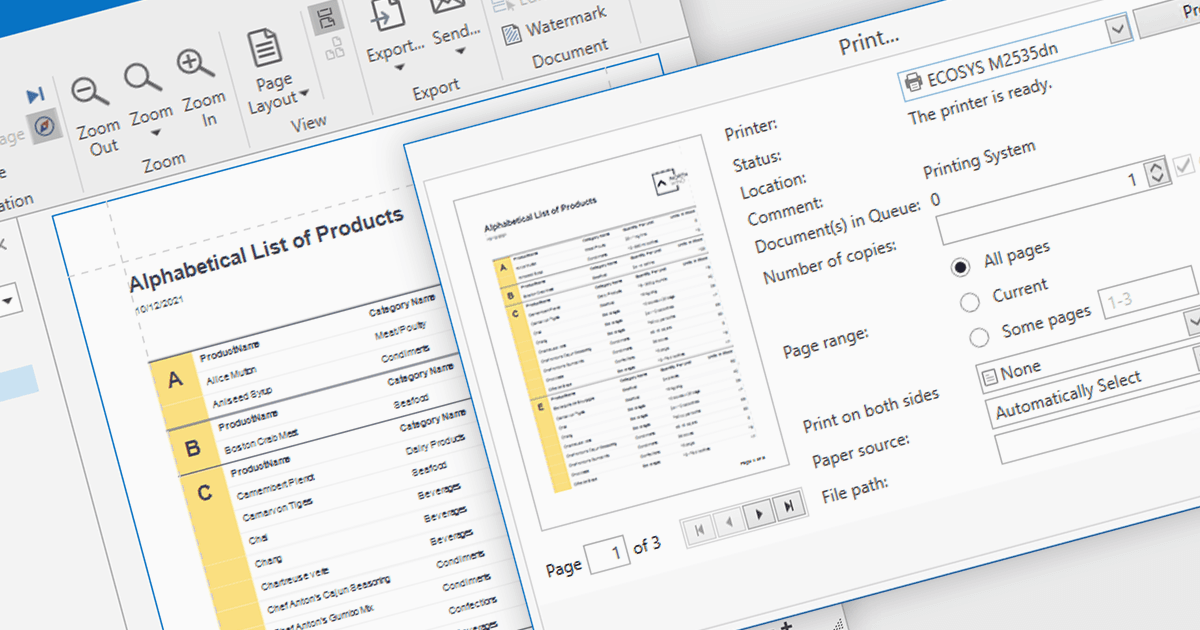Click 'Dairy Products' category text
The height and width of the screenshot is (630, 1200).
436,444
